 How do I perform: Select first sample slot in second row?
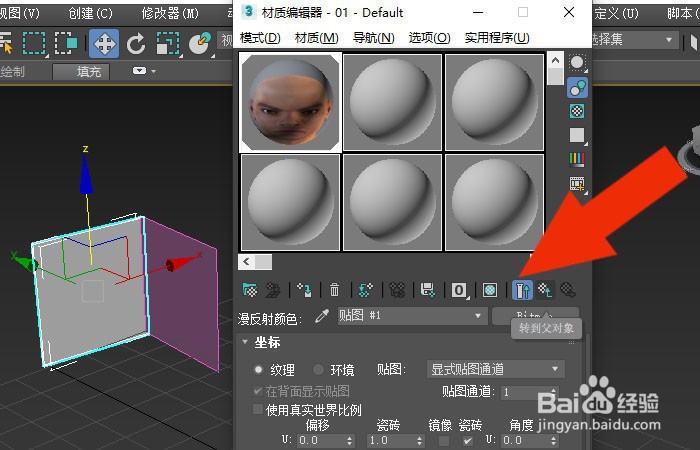tap(290, 202)
